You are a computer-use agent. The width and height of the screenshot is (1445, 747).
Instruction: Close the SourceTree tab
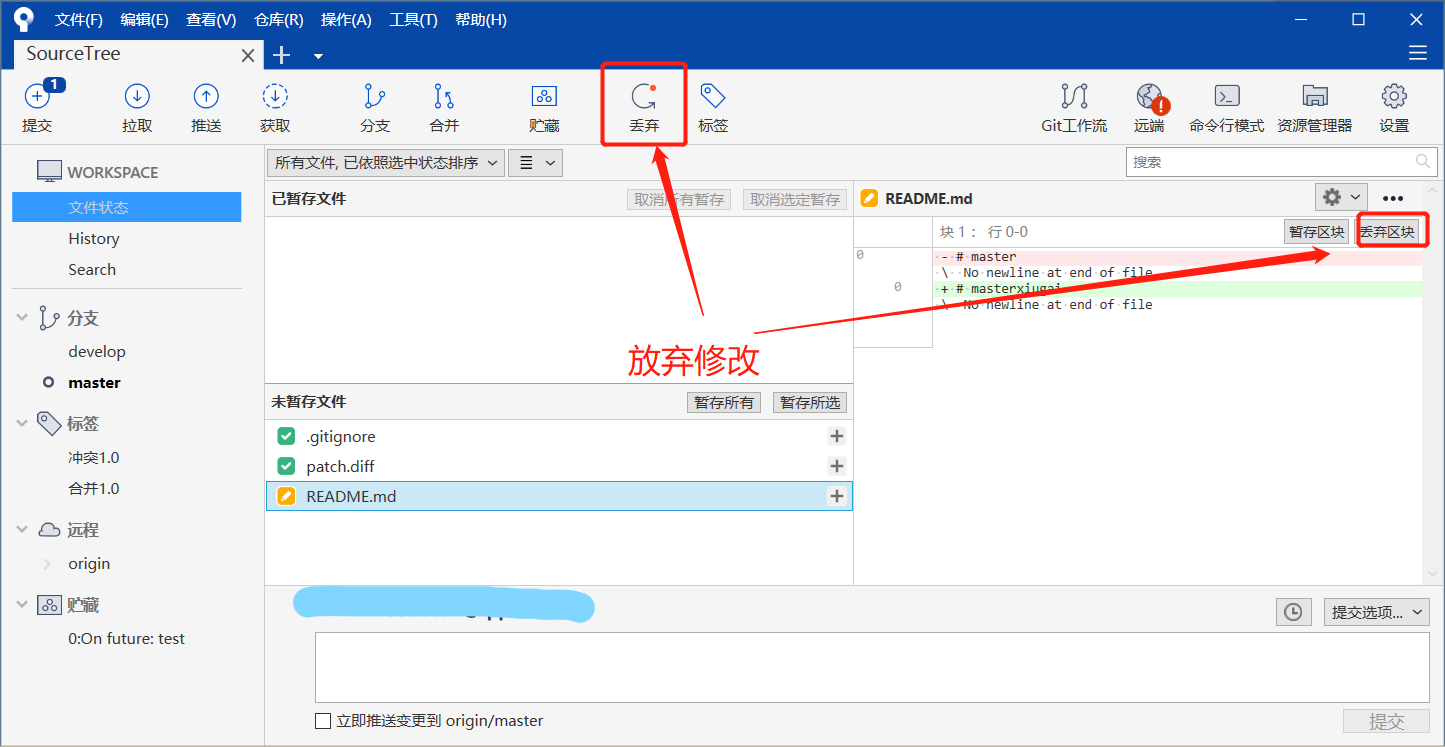click(x=248, y=56)
